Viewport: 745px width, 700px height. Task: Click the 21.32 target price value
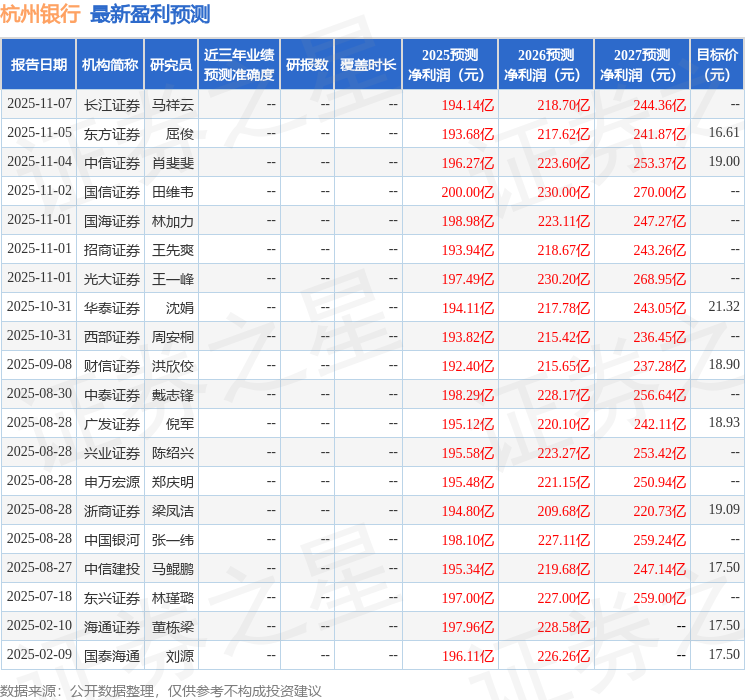pos(724,307)
